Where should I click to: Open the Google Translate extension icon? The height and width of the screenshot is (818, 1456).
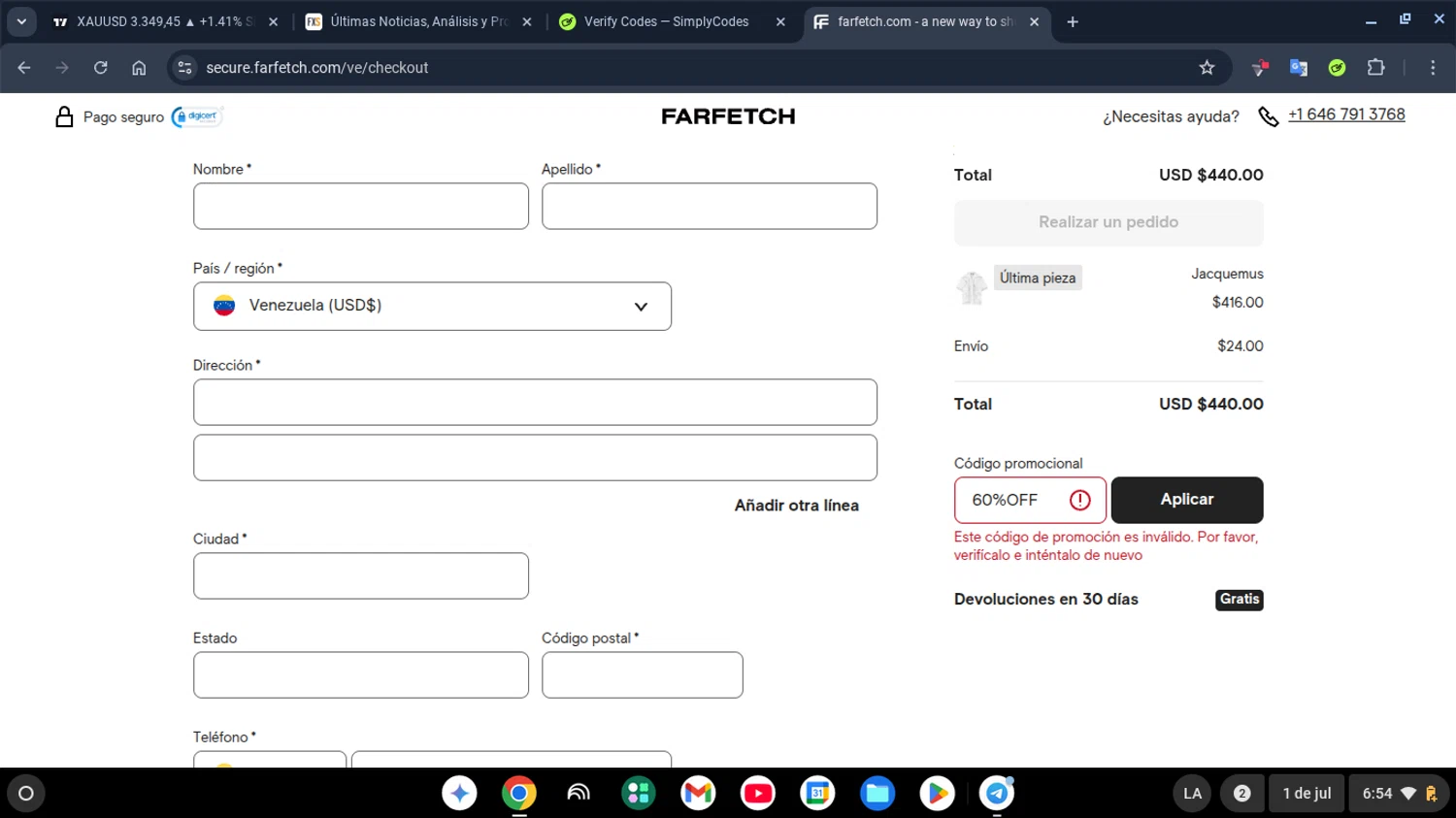(1299, 68)
